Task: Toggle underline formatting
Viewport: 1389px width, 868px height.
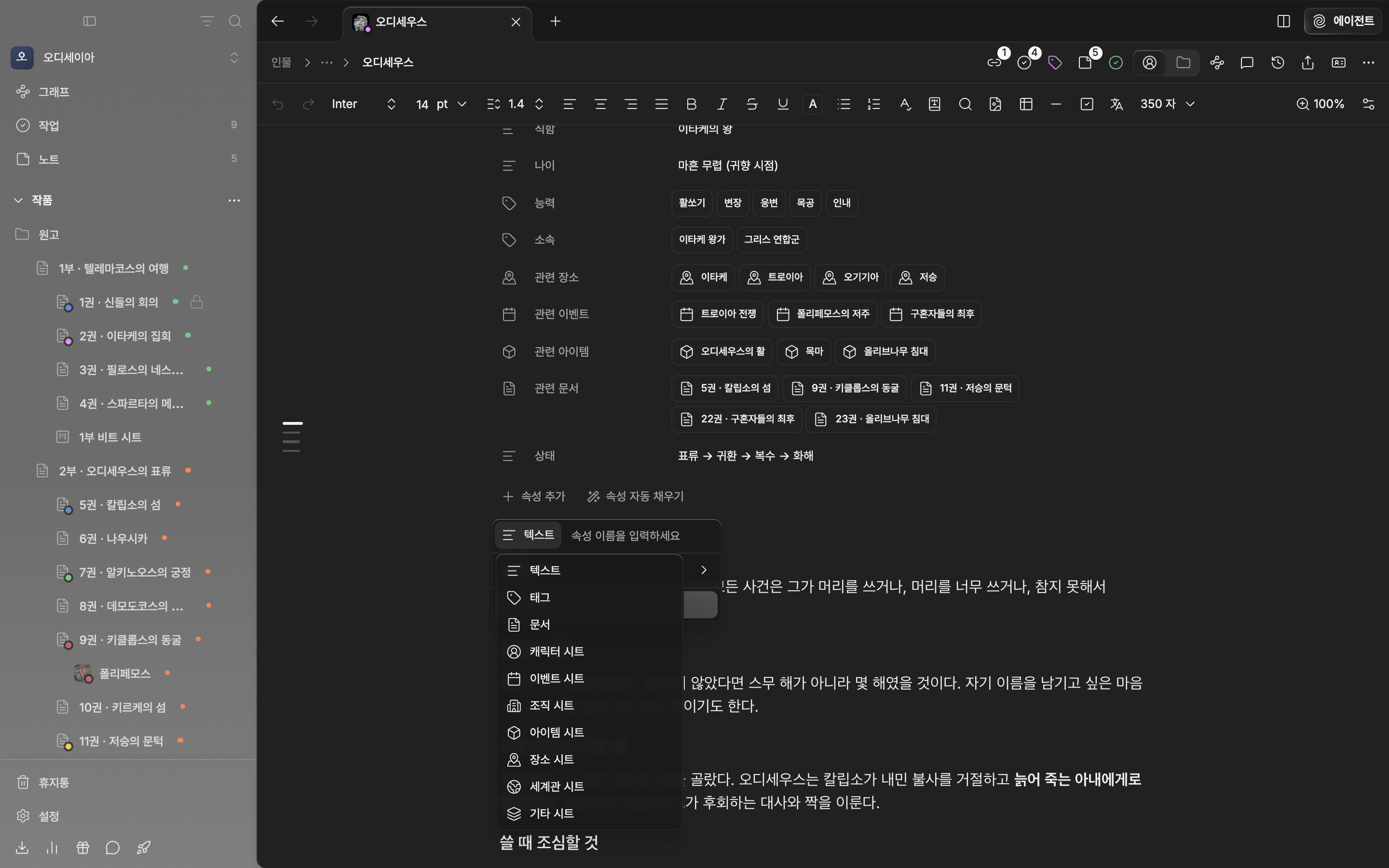Action: pos(782,104)
